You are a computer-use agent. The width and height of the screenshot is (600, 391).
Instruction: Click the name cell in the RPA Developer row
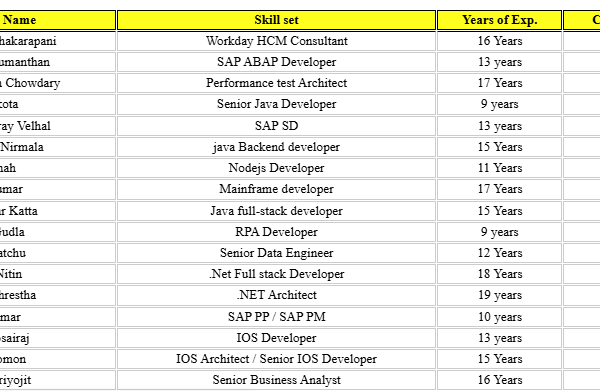pyautogui.click(x=57, y=232)
